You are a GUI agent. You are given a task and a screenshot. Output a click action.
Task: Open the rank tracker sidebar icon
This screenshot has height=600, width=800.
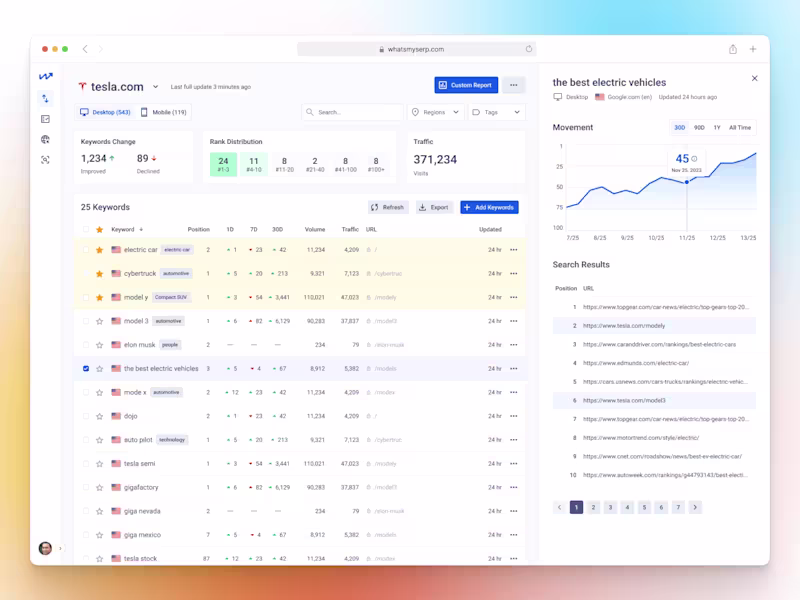45,98
